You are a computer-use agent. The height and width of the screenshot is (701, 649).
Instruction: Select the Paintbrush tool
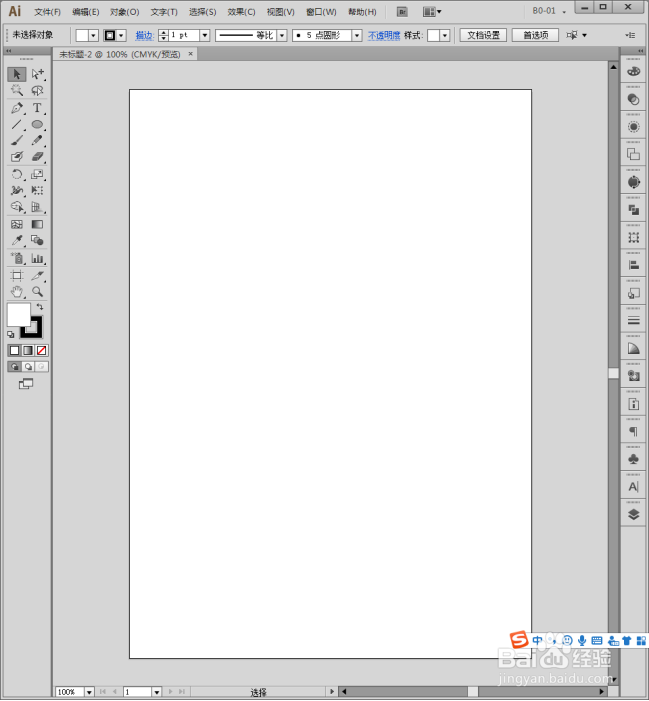tap(17, 140)
